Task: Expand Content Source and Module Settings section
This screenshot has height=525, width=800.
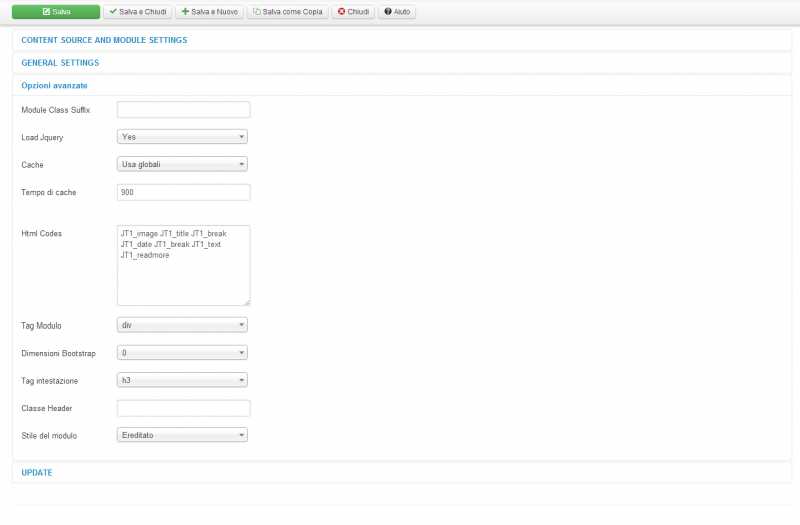Action: [x=104, y=40]
